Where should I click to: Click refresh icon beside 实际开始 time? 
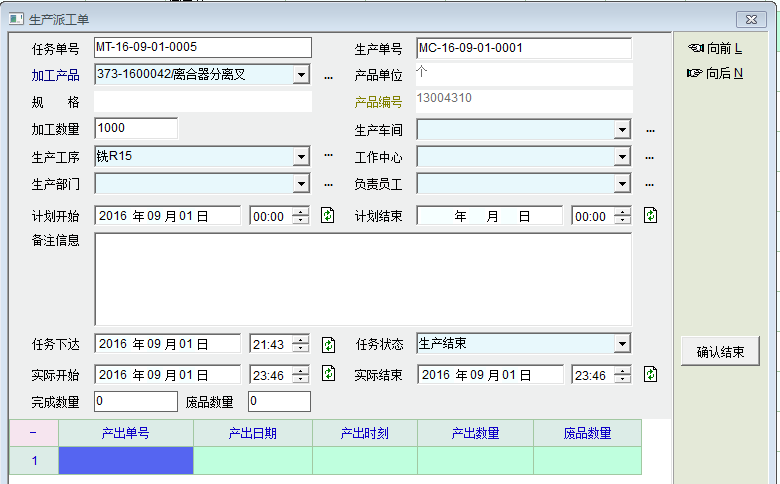[x=327, y=374]
